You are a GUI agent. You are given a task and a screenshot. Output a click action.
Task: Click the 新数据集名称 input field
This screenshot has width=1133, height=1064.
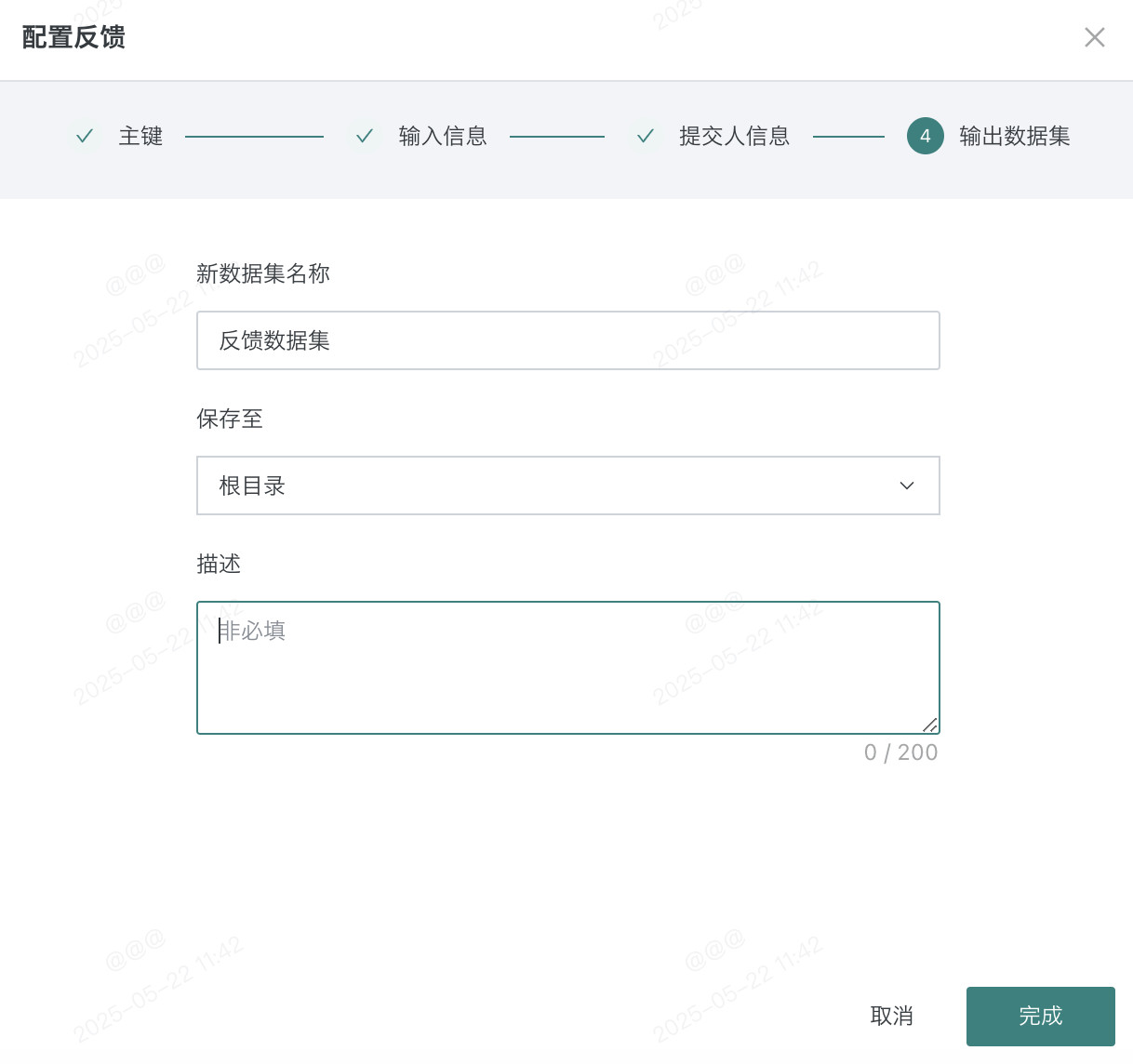pos(568,340)
